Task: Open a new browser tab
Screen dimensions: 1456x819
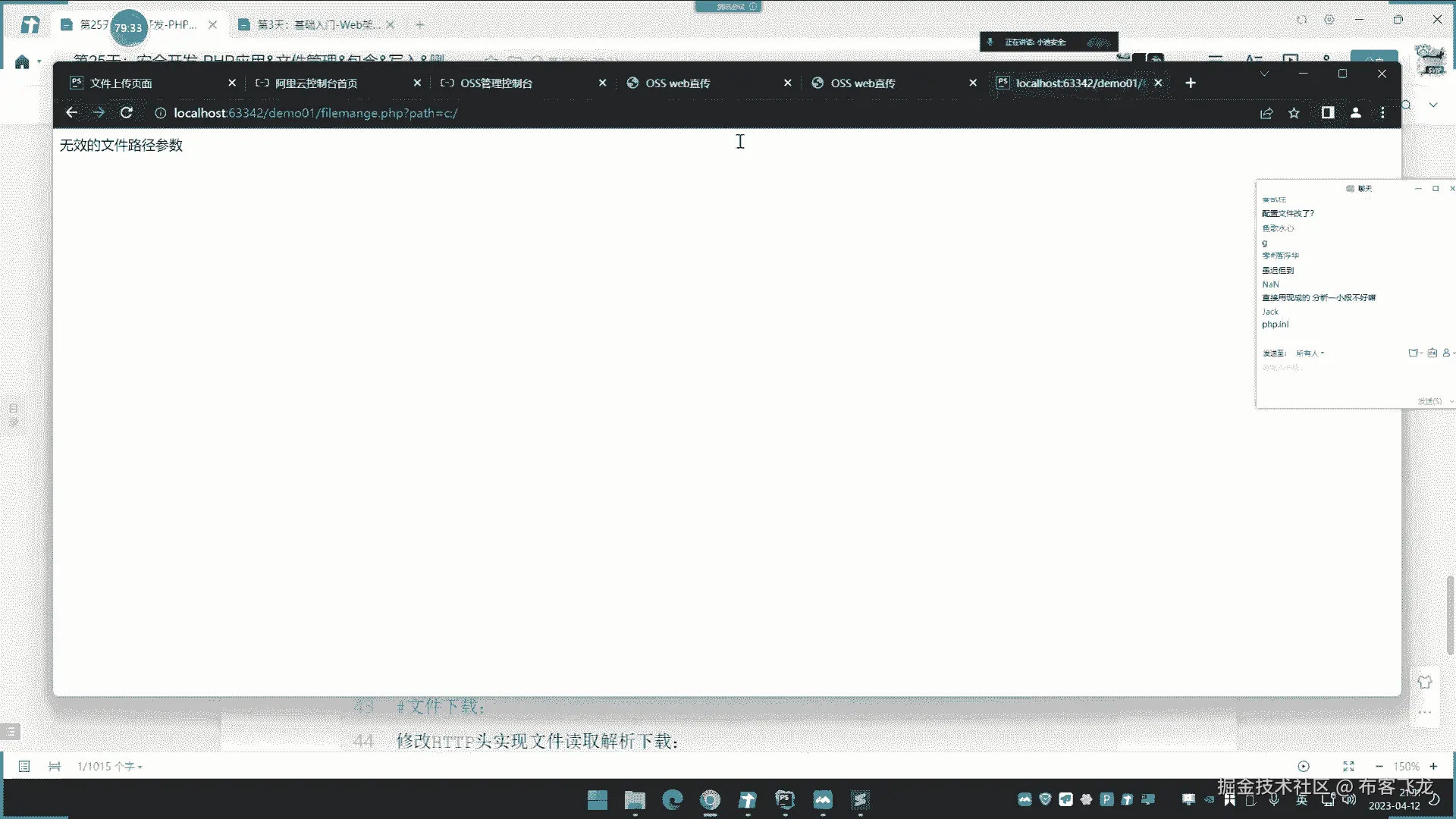Action: [x=1191, y=83]
